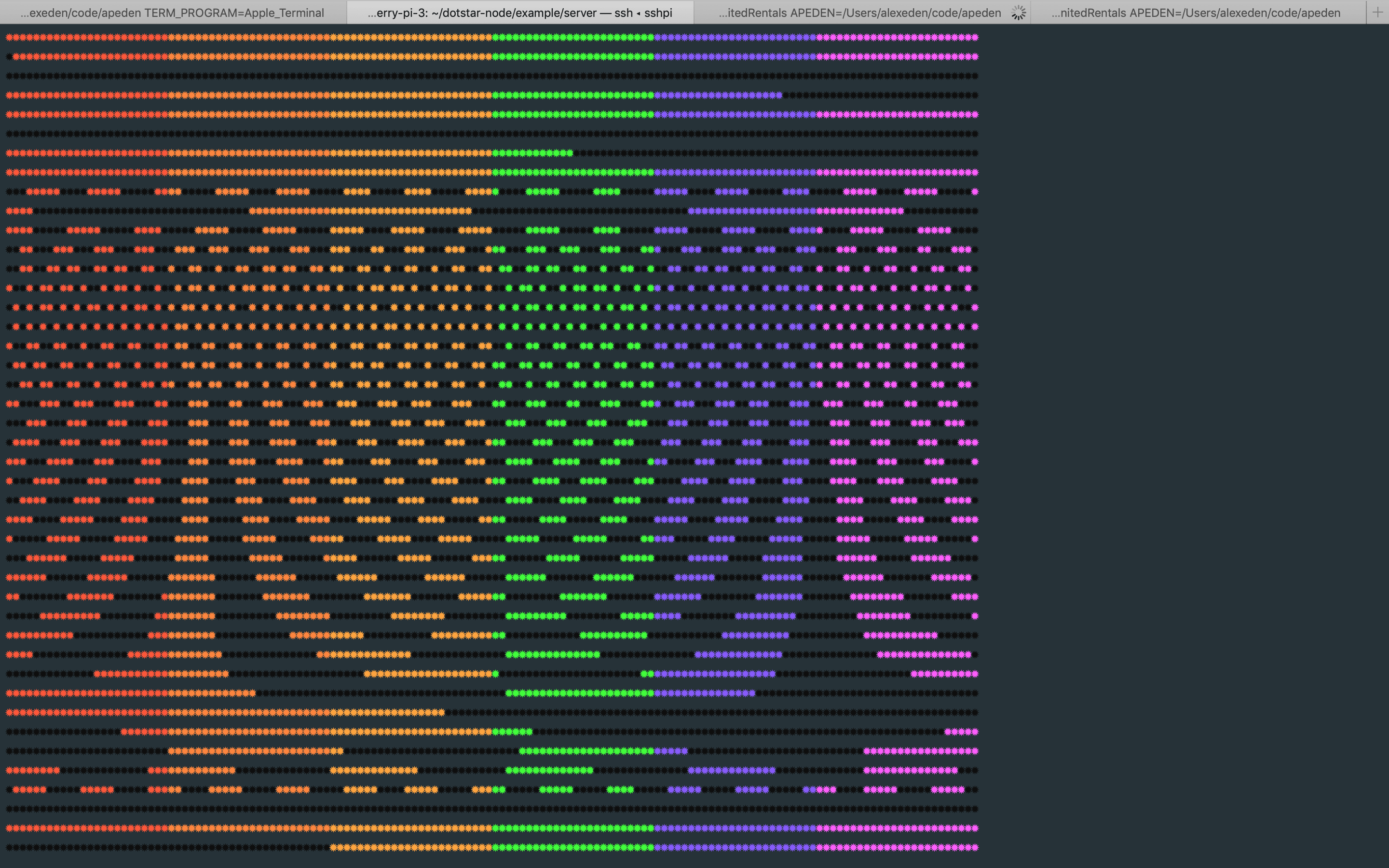
Task: Select the dotstar-node/example/server ssh sshpi tab
Action: pyautogui.click(x=520, y=12)
